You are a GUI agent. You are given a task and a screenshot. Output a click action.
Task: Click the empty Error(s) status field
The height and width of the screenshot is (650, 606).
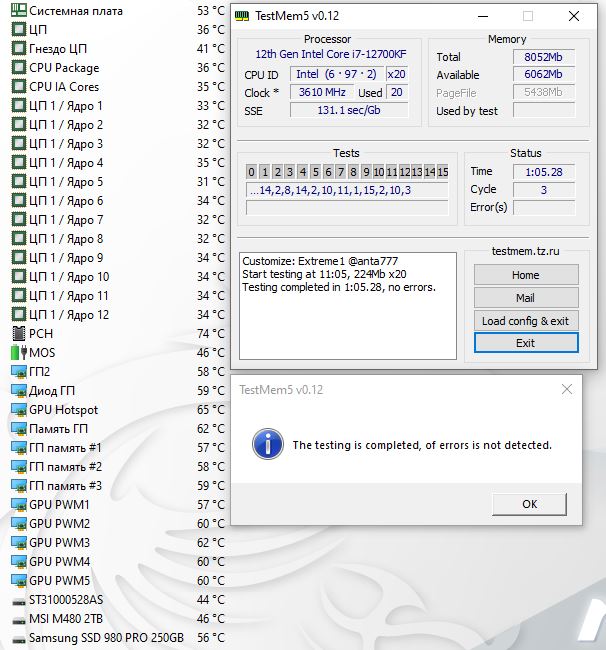click(544, 207)
